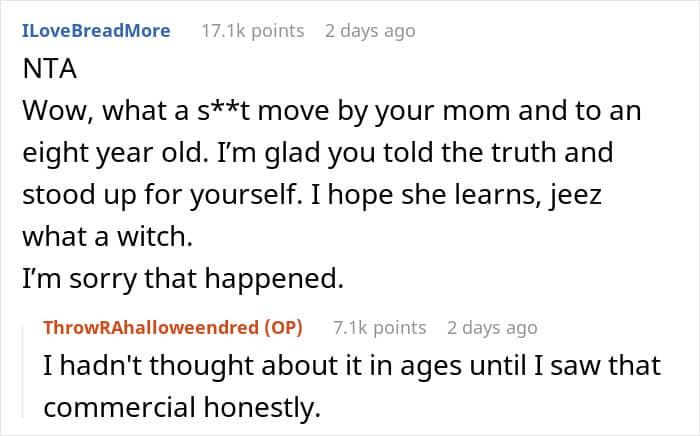Click the 17.1k points score

252,31
